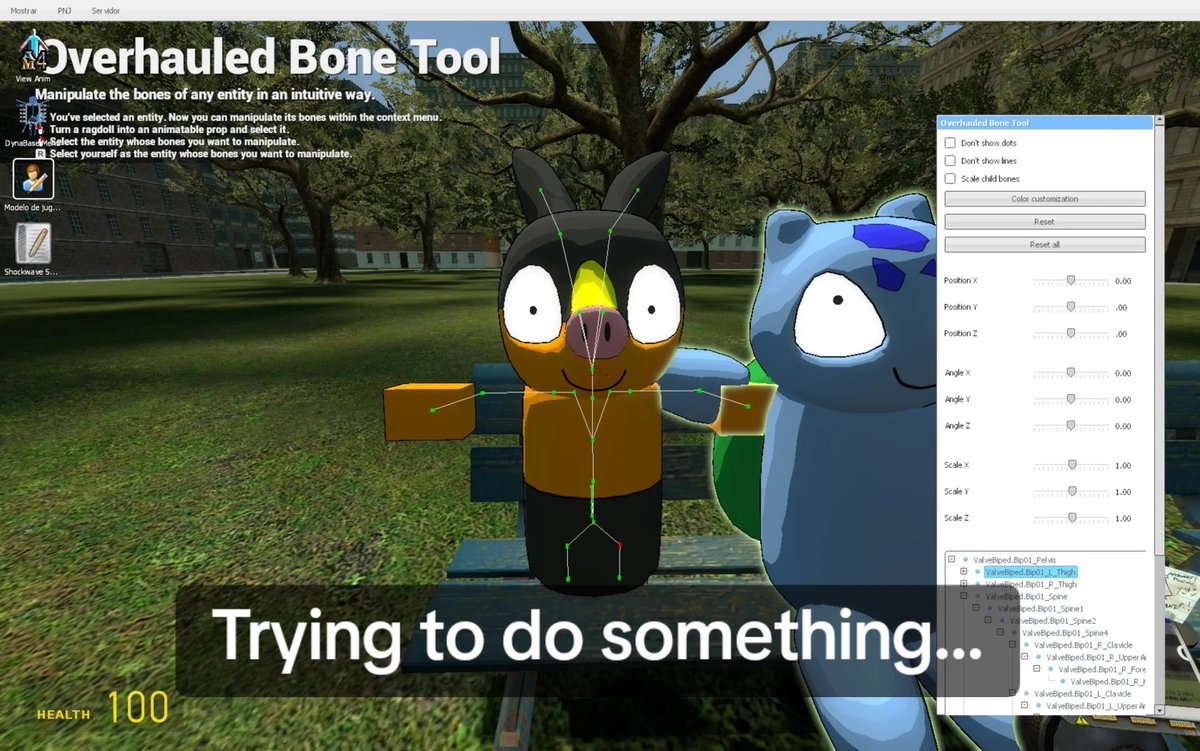Collapse the Bip01_R_UpperArm node
The width and height of the screenshot is (1200, 751).
click(1025, 657)
